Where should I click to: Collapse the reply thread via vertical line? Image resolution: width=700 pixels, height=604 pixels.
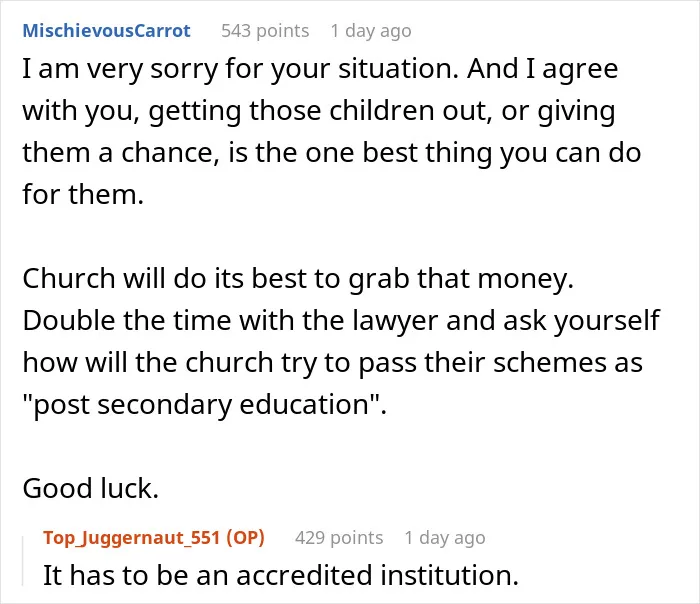point(23,561)
